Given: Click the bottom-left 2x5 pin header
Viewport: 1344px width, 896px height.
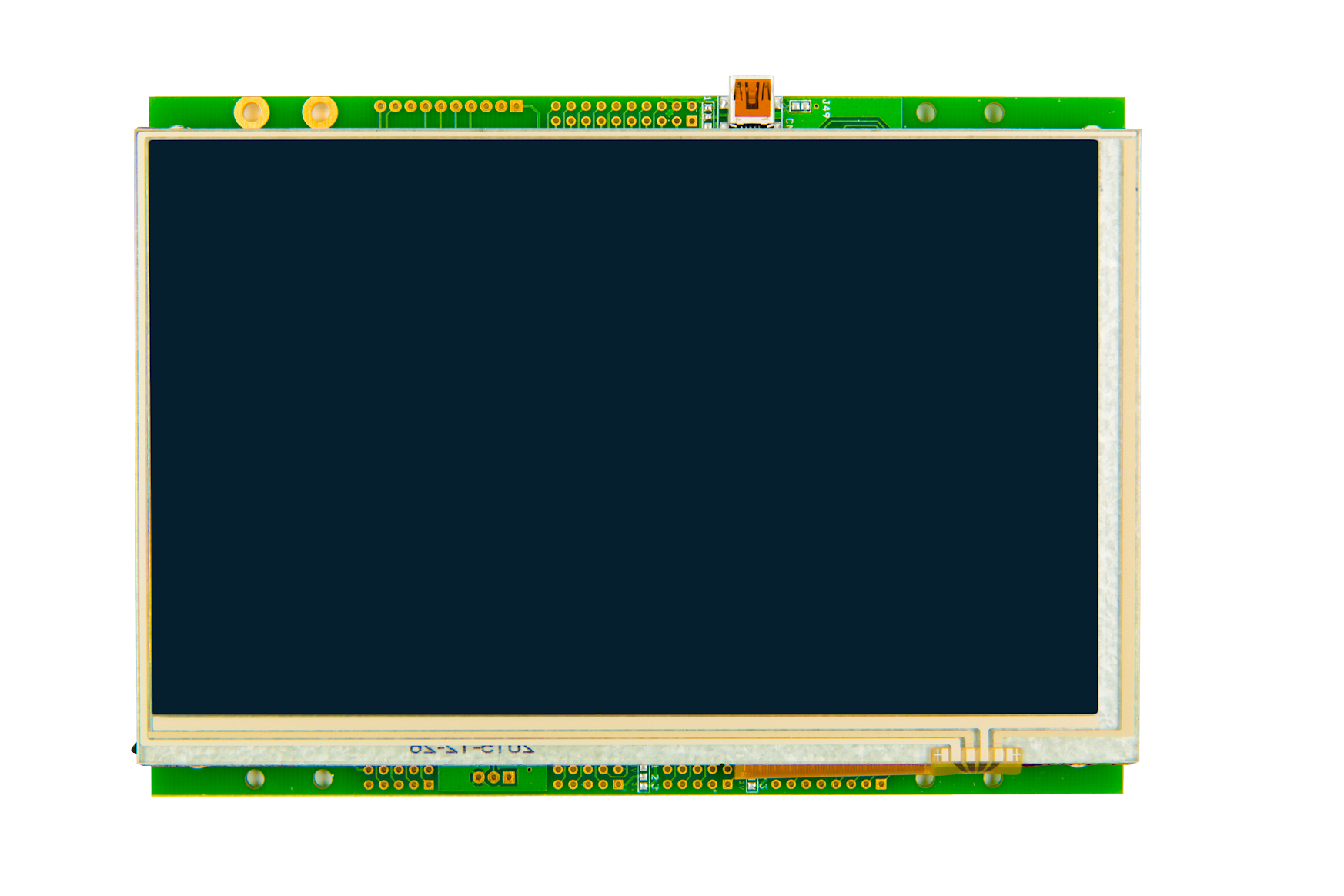Looking at the screenshot, I should [x=398, y=777].
